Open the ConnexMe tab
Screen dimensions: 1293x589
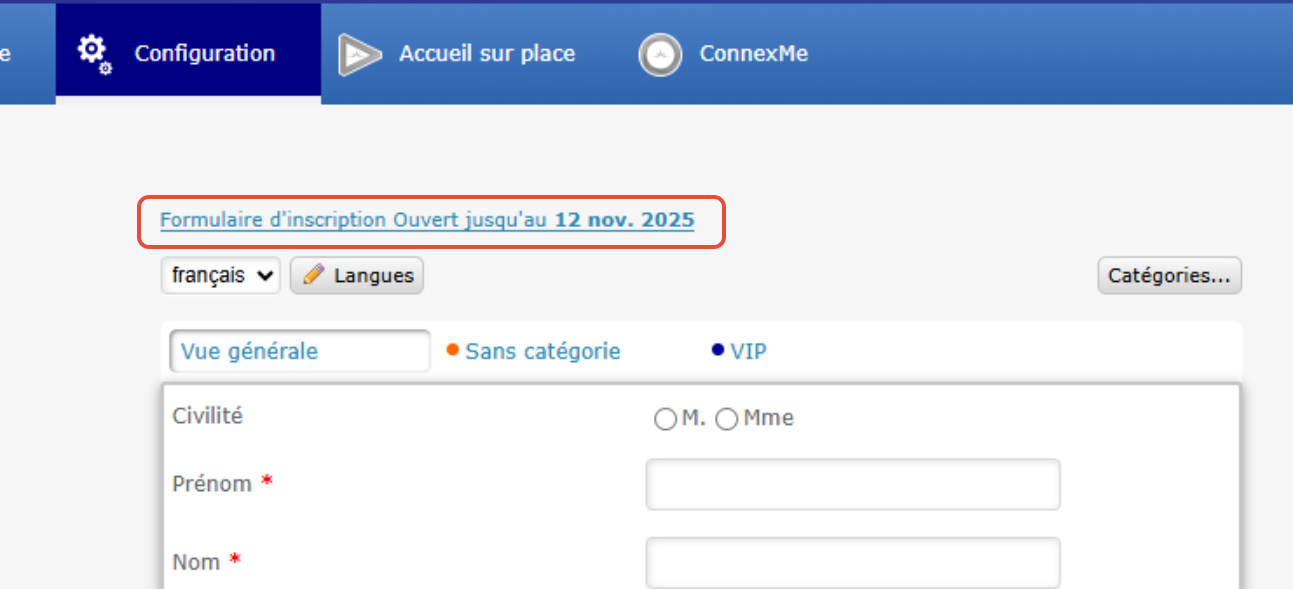(724, 54)
